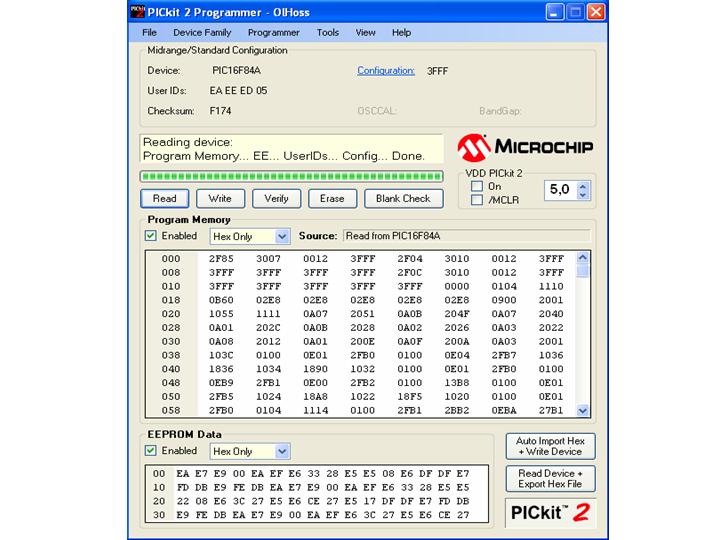The height and width of the screenshot is (540, 720).
Task: Minimize the PICkit 2 Programmer window
Action: coord(555,11)
